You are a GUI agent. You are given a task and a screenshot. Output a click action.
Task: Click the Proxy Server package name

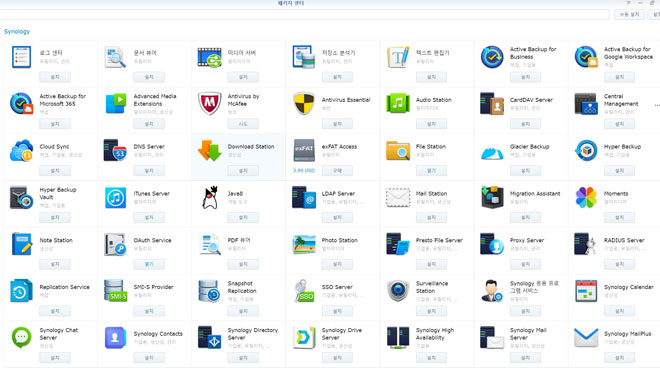point(527,240)
